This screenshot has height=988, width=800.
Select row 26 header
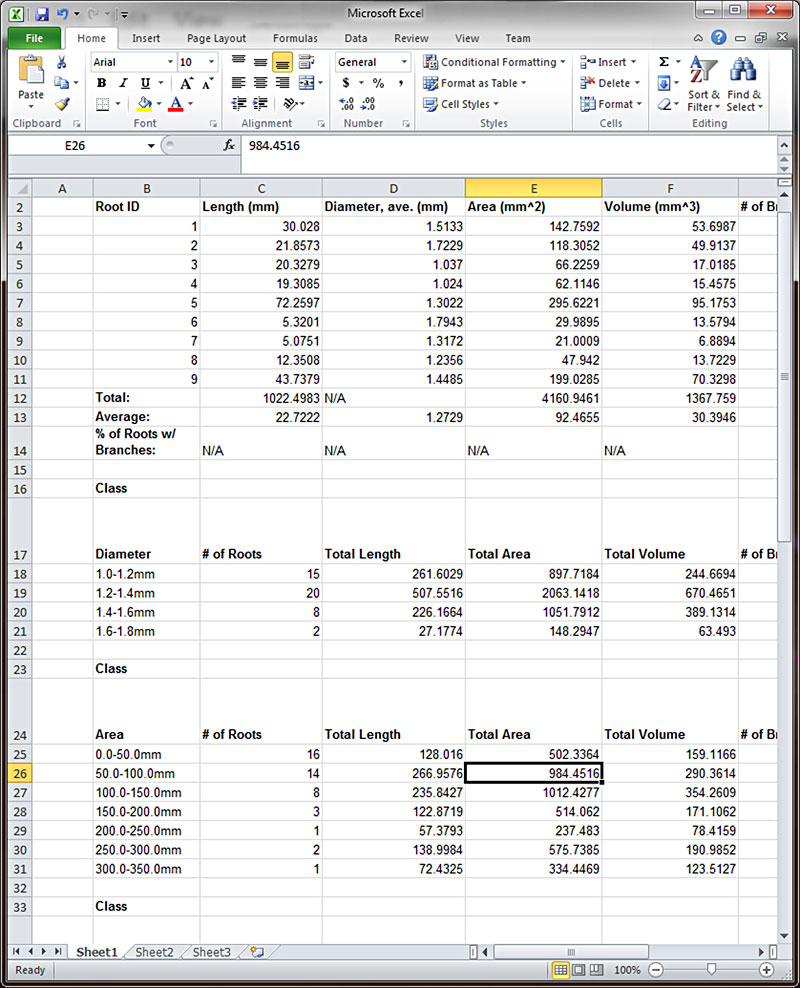[x=20, y=773]
